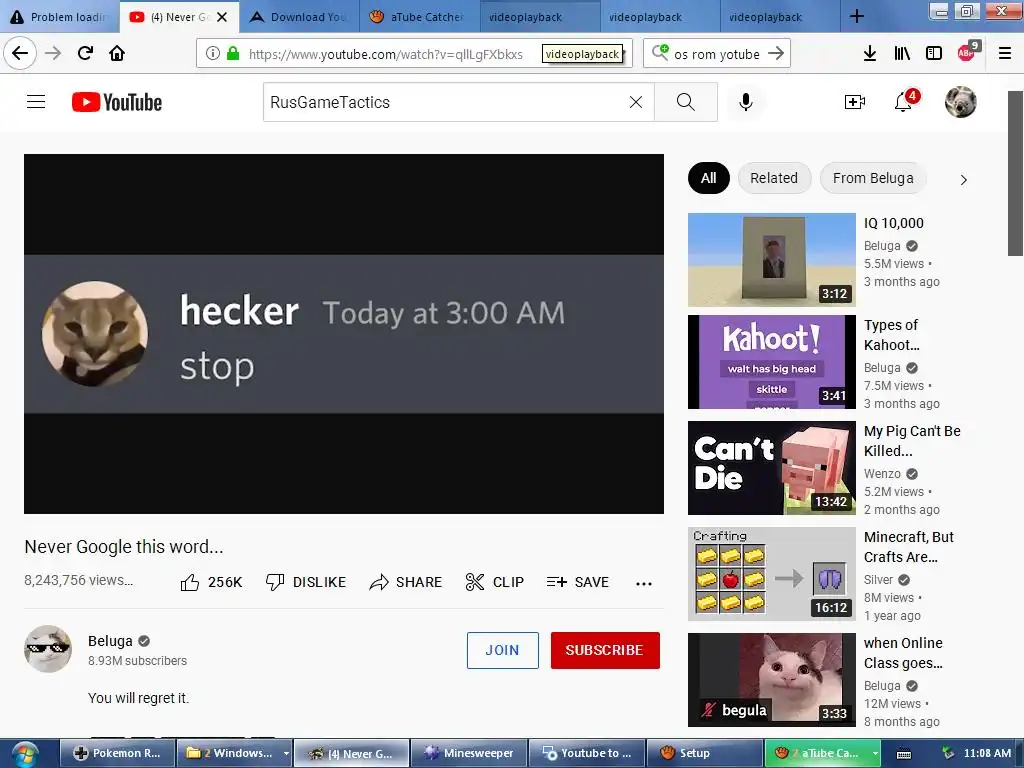
Task: Open the browser library icon
Action: click(x=902, y=54)
